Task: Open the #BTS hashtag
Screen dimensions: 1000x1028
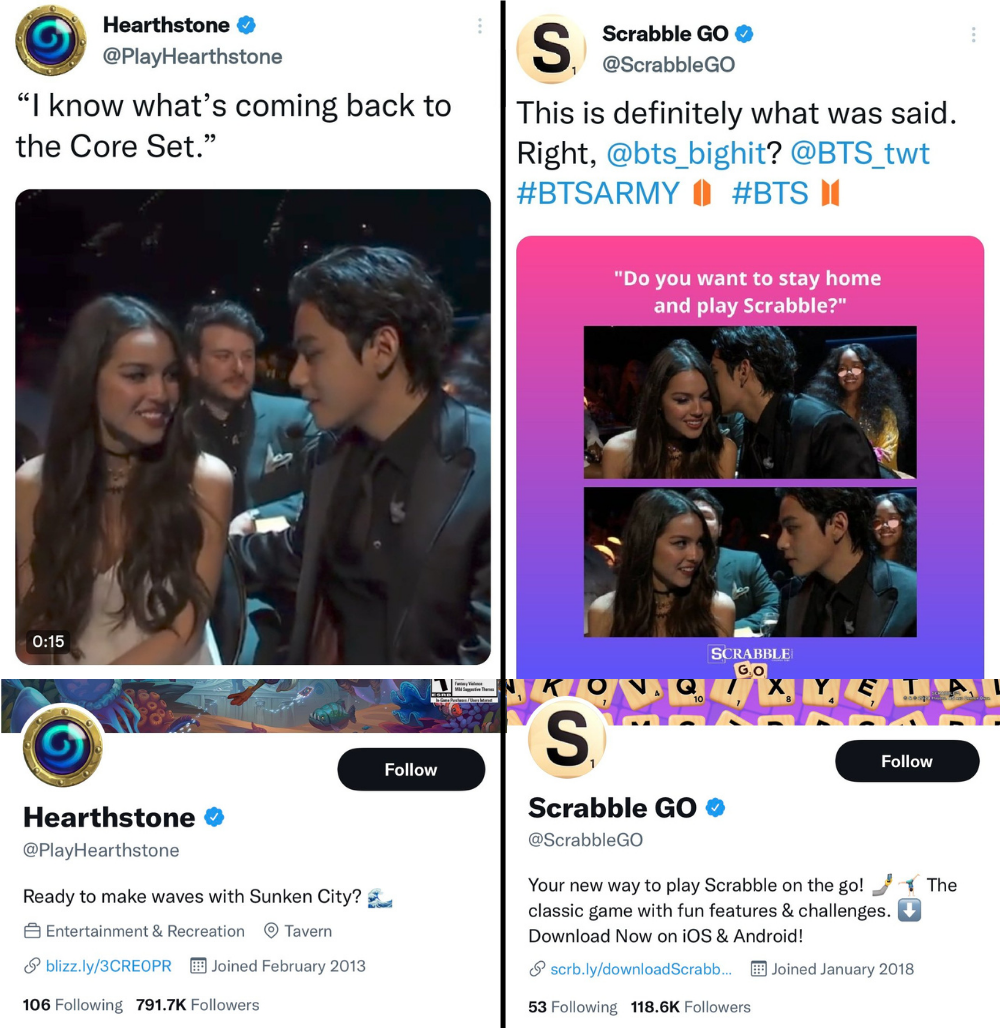Action: [x=770, y=193]
